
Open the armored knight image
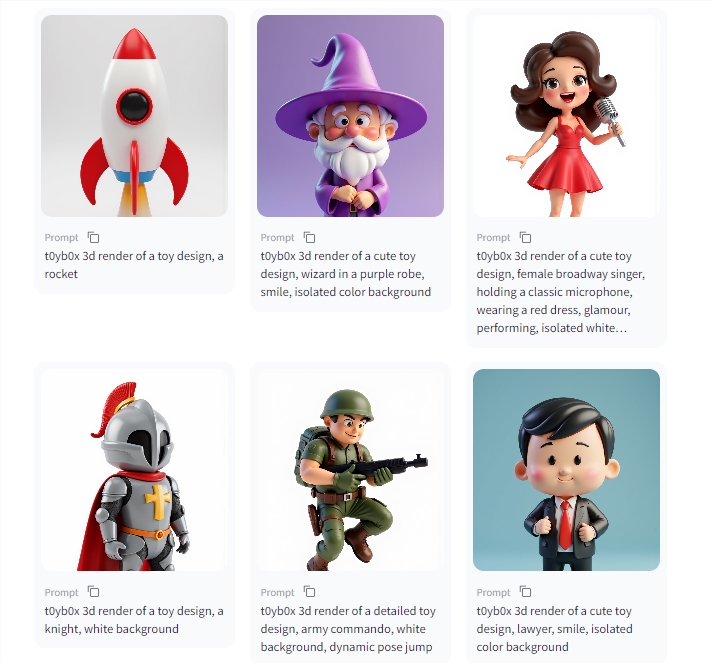[134, 470]
